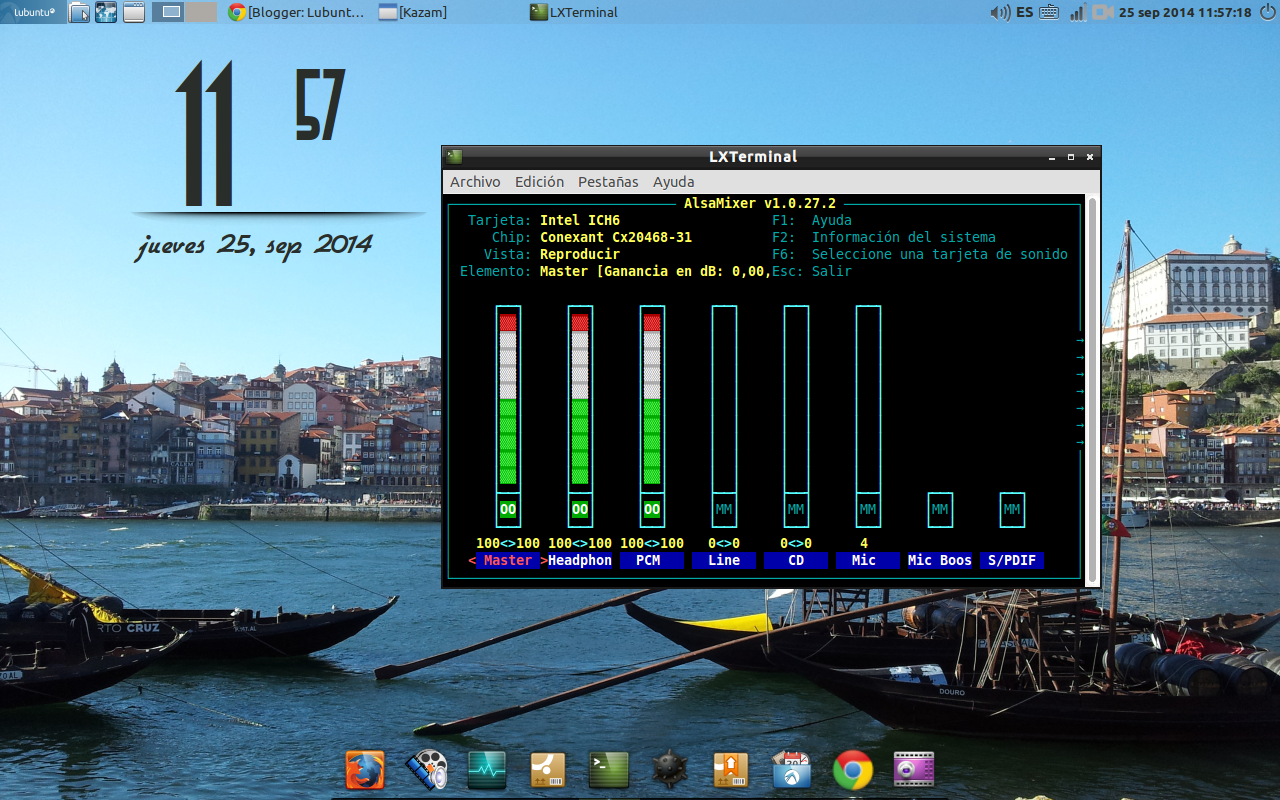Launch LXTerminal from the dock
The image size is (1280, 800).
point(608,770)
